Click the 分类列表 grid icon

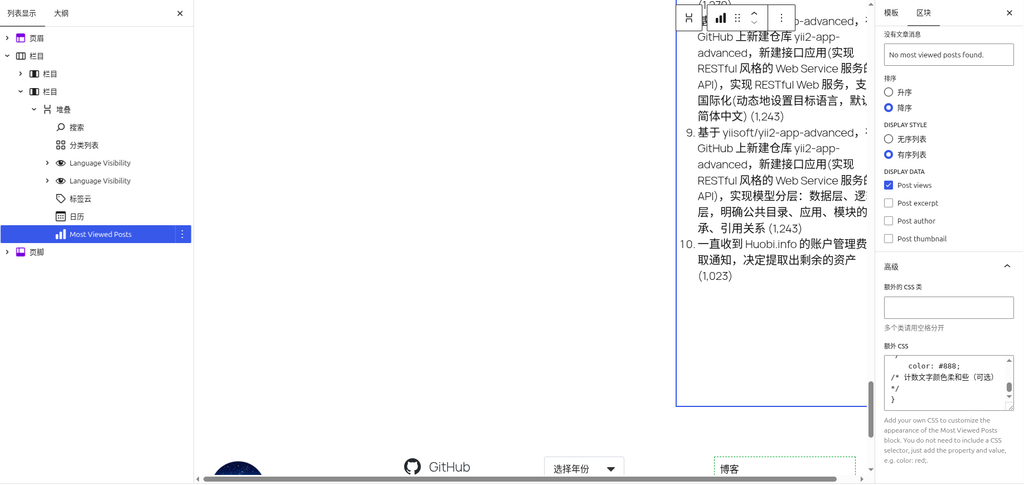click(x=60, y=145)
